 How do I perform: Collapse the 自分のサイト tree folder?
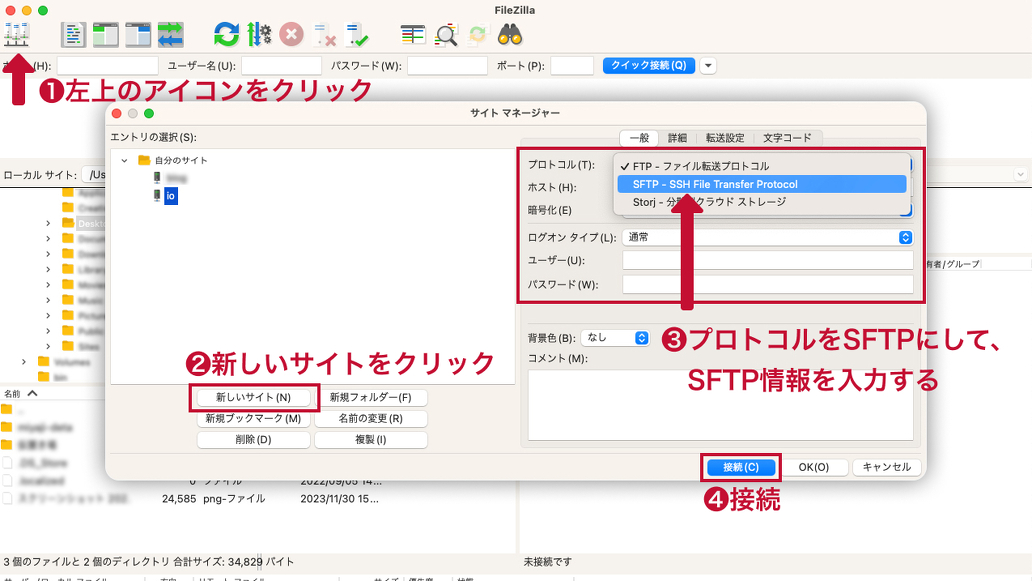coord(124,160)
